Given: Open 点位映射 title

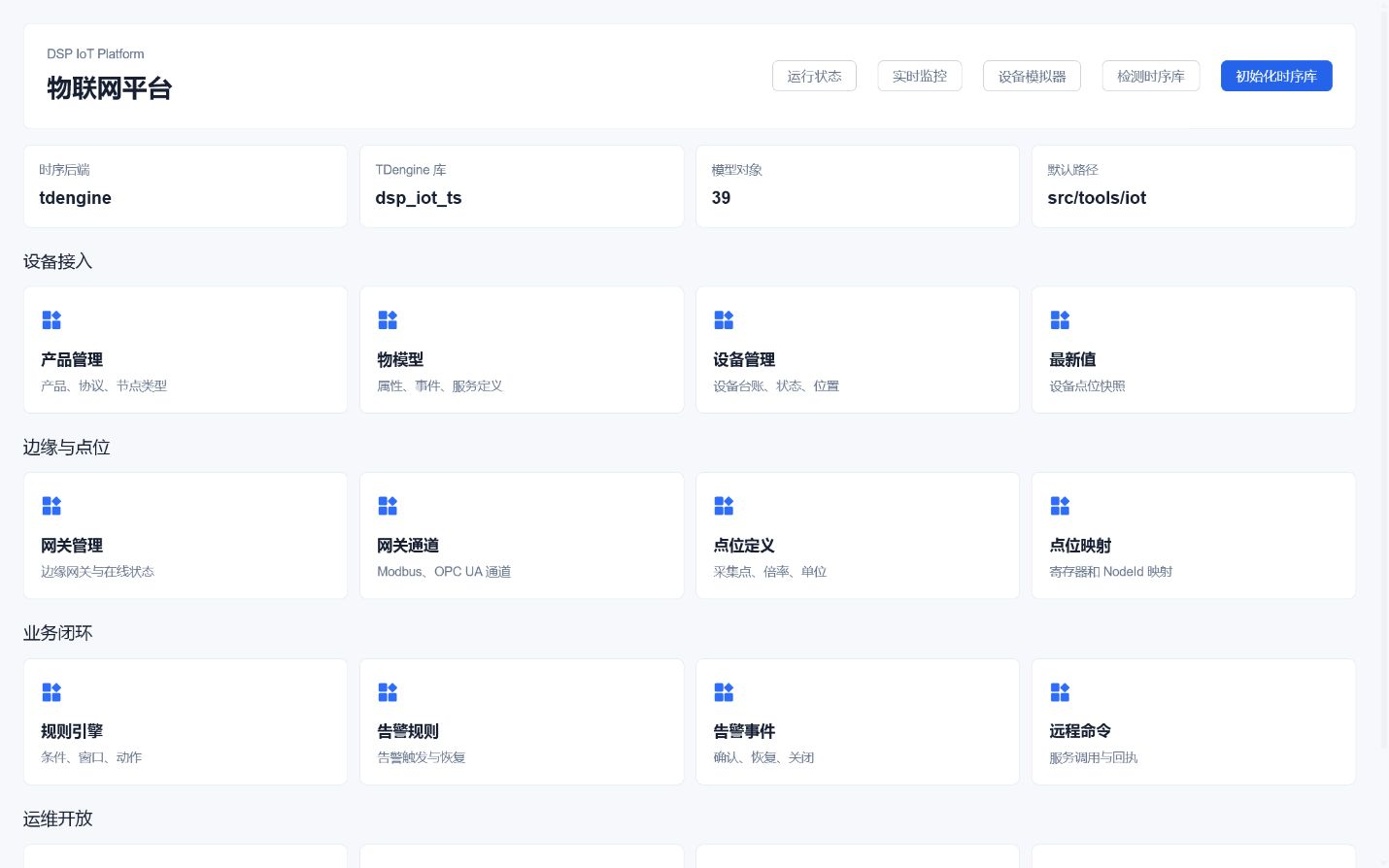Looking at the screenshot, I should [1080, 546].
